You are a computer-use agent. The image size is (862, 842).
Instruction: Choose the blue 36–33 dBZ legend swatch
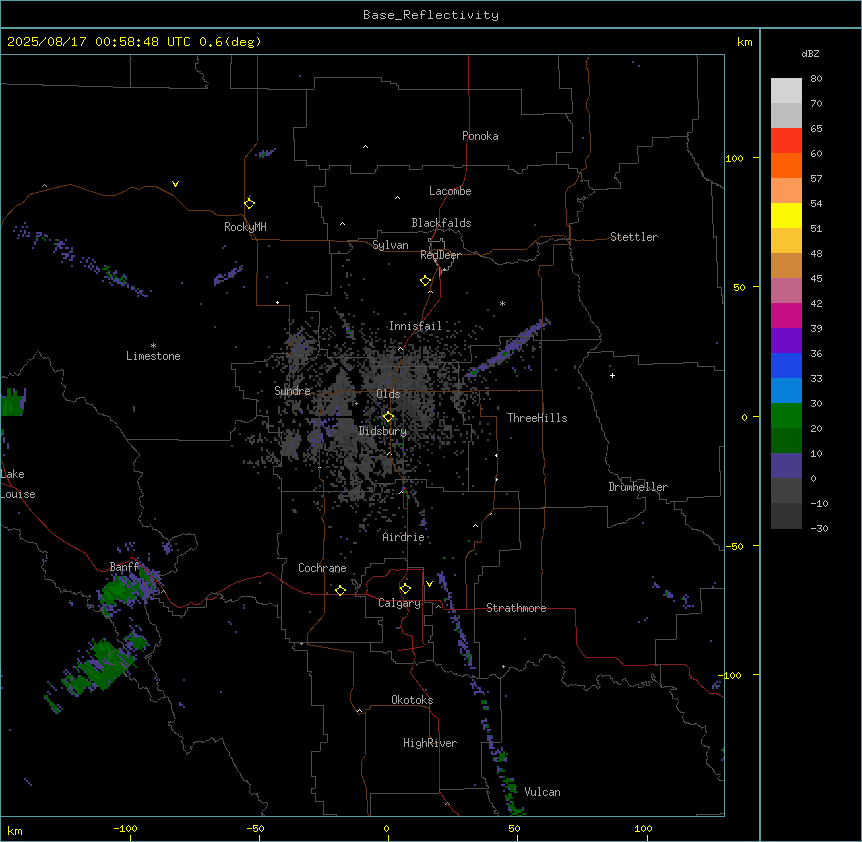coord(786,365)
